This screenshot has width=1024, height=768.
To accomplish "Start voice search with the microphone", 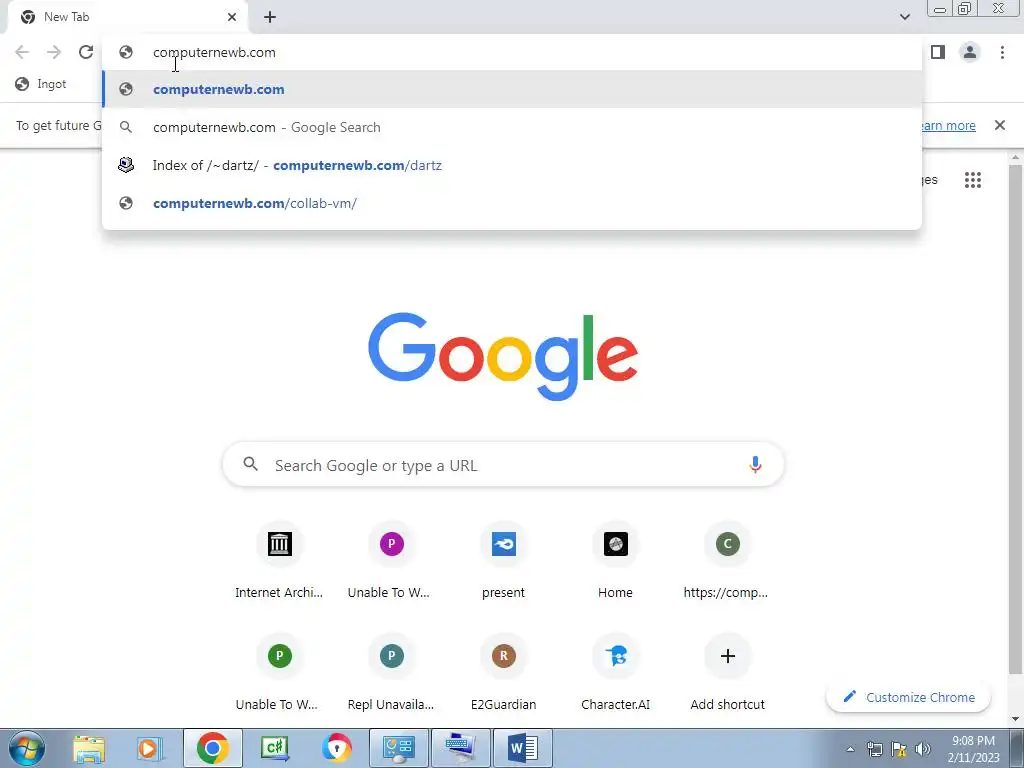I will pos(755,465).
